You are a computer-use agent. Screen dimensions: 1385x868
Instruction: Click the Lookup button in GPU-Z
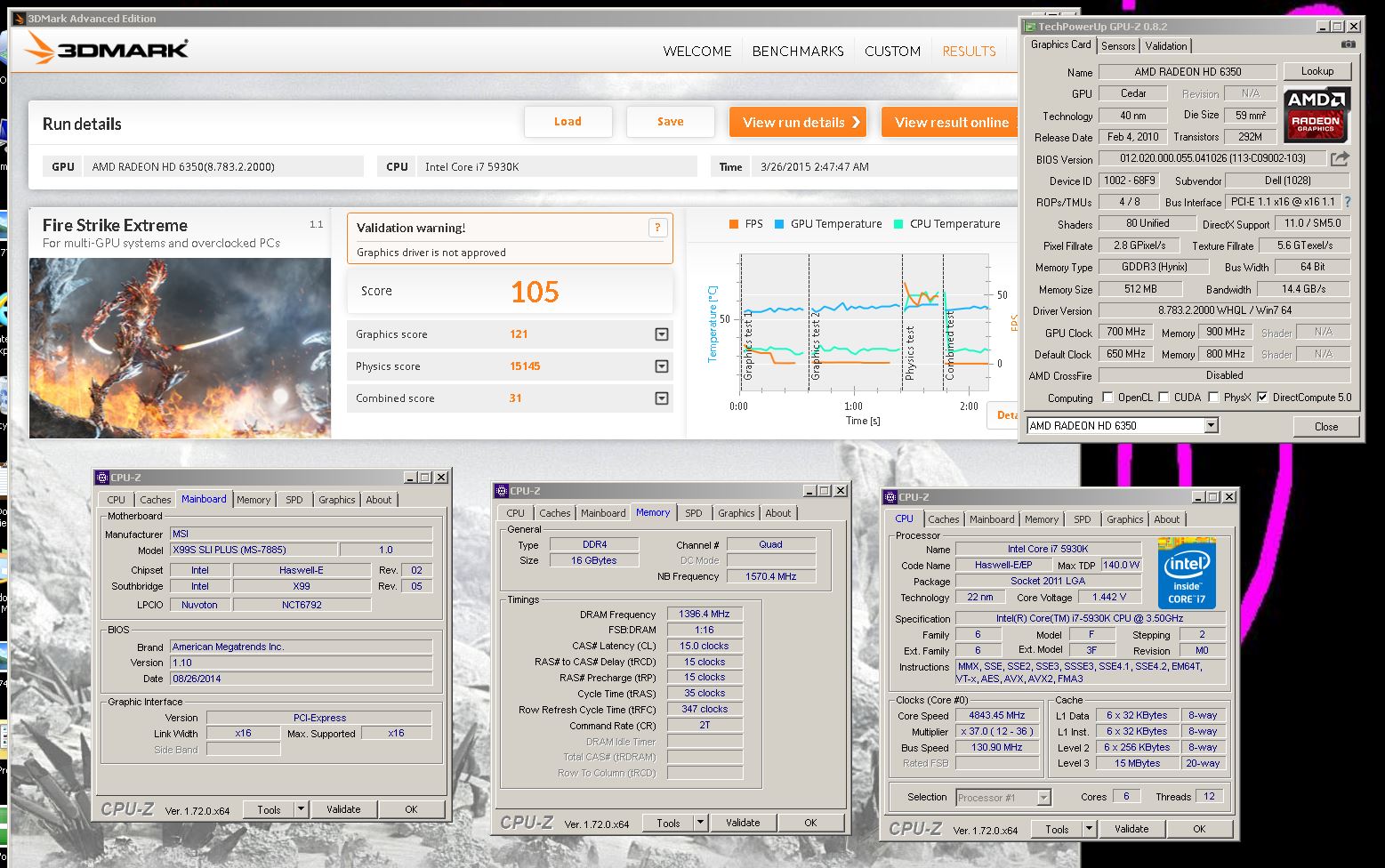(x=1317, y=71)
